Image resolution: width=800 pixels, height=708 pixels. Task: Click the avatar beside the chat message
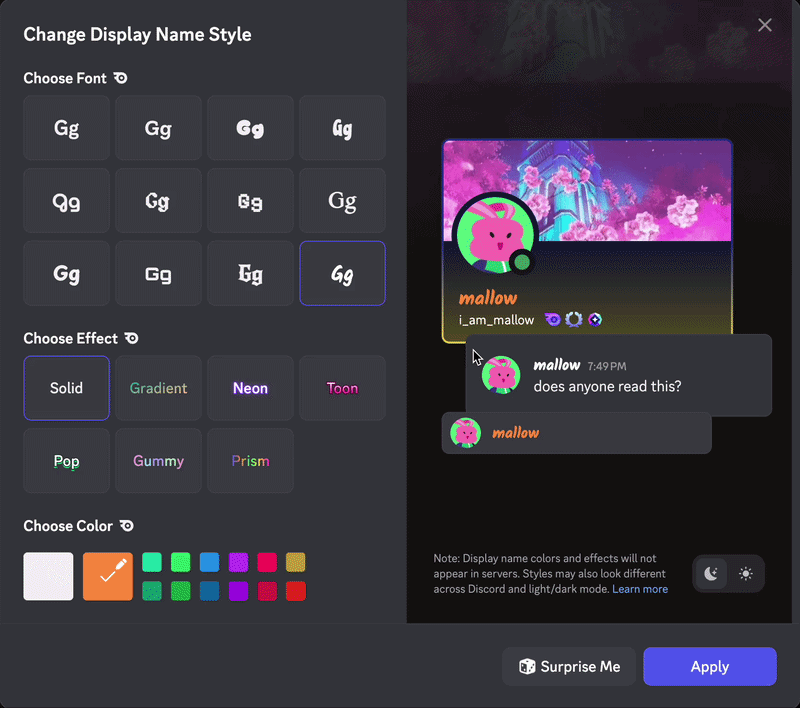point(501,374)
